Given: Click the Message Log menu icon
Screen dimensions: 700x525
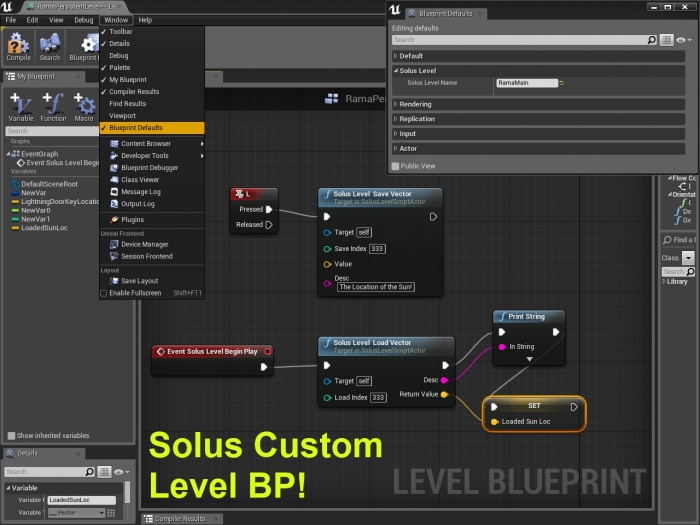Looking at the screenshot, I should pos(114,192).
